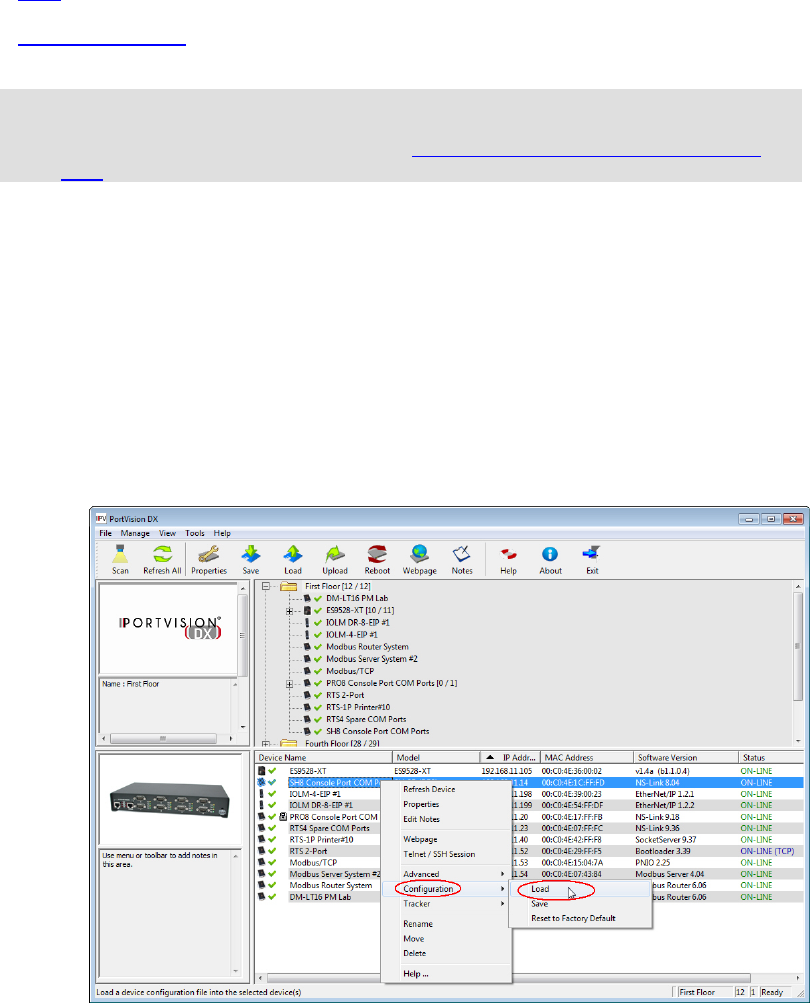Click the Upload toolbar icon
Image resolution: width=810 pixels, height=1003 pixels.
(x=335, y=559)
